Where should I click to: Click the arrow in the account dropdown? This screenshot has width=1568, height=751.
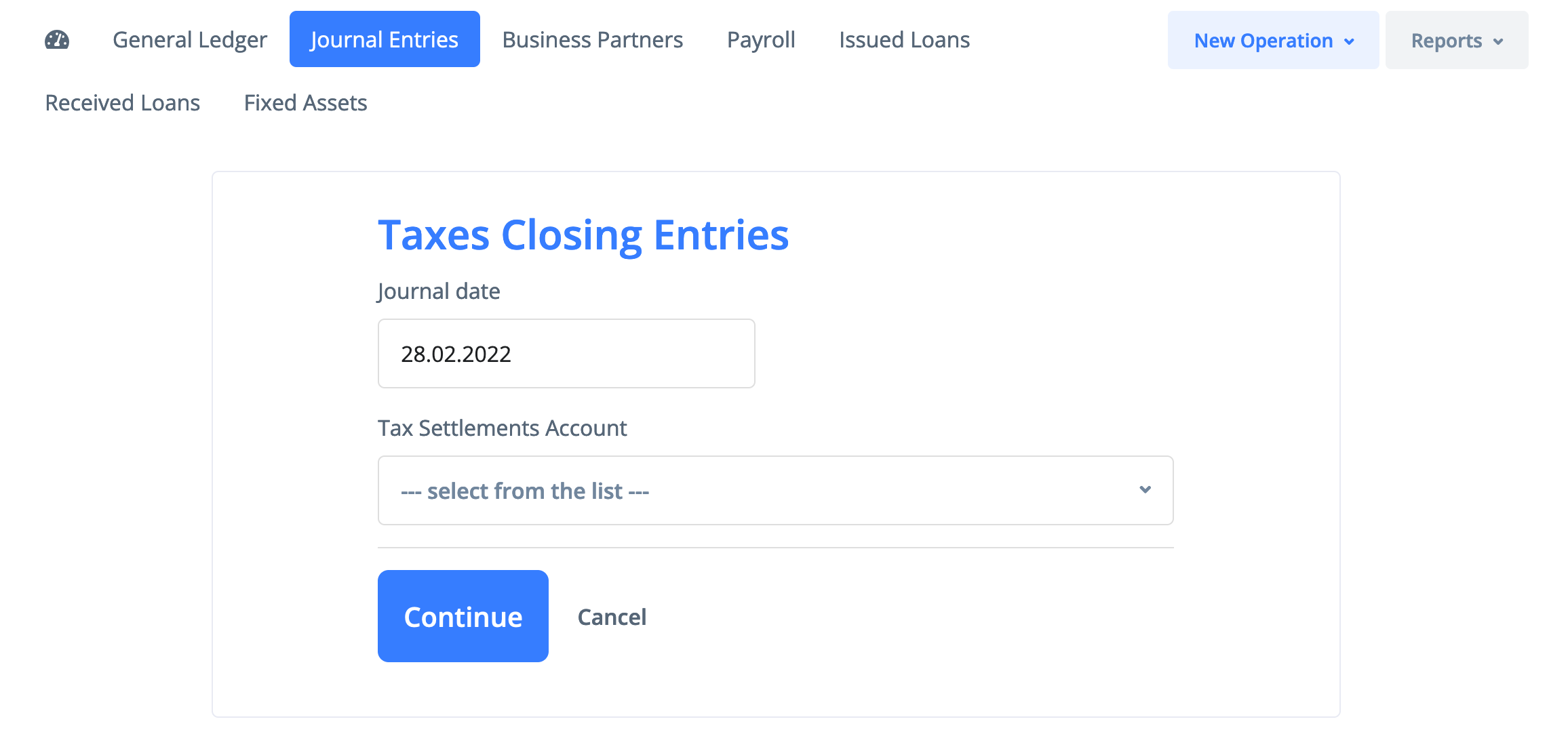pyautogui.click(x=1145, y=489)
